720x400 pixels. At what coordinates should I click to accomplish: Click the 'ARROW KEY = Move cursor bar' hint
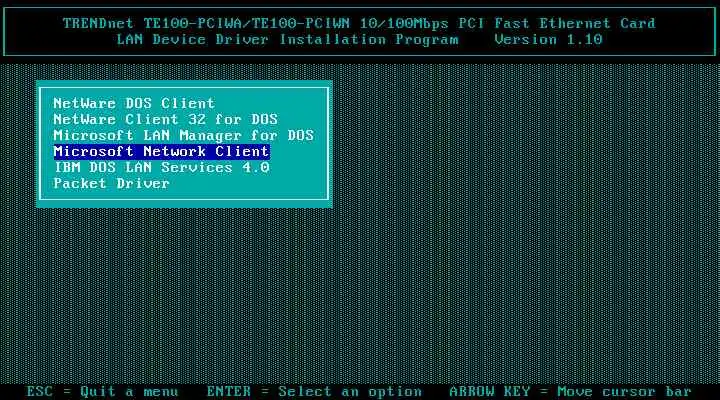tap(570, 392)
